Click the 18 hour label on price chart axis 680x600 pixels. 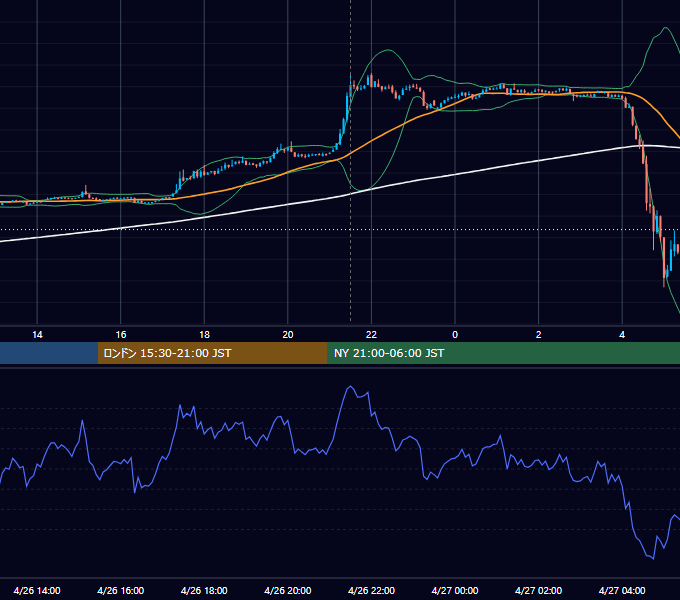coord(204,335)
